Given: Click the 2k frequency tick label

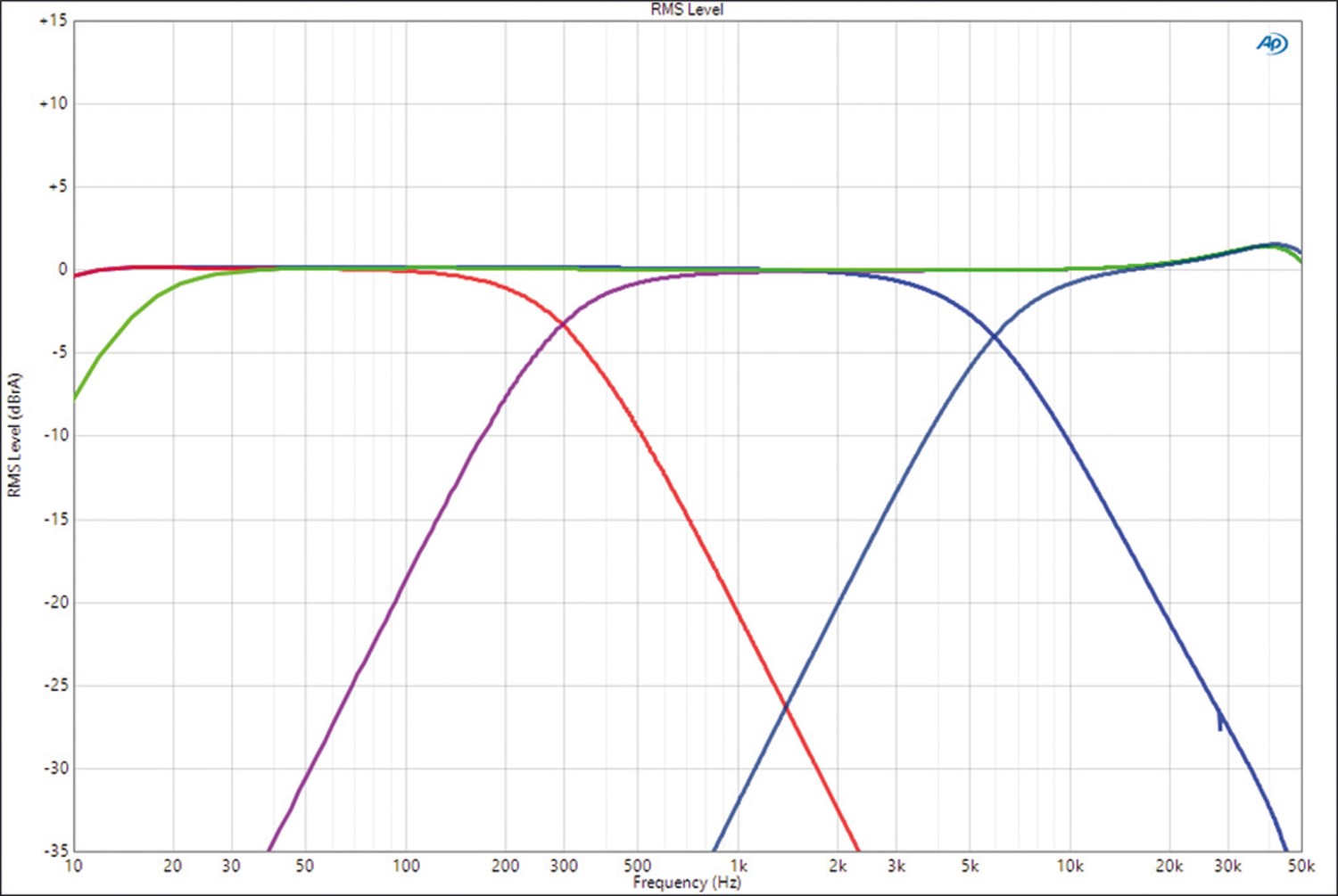Looking at the screenshot, I should (838, 866).
